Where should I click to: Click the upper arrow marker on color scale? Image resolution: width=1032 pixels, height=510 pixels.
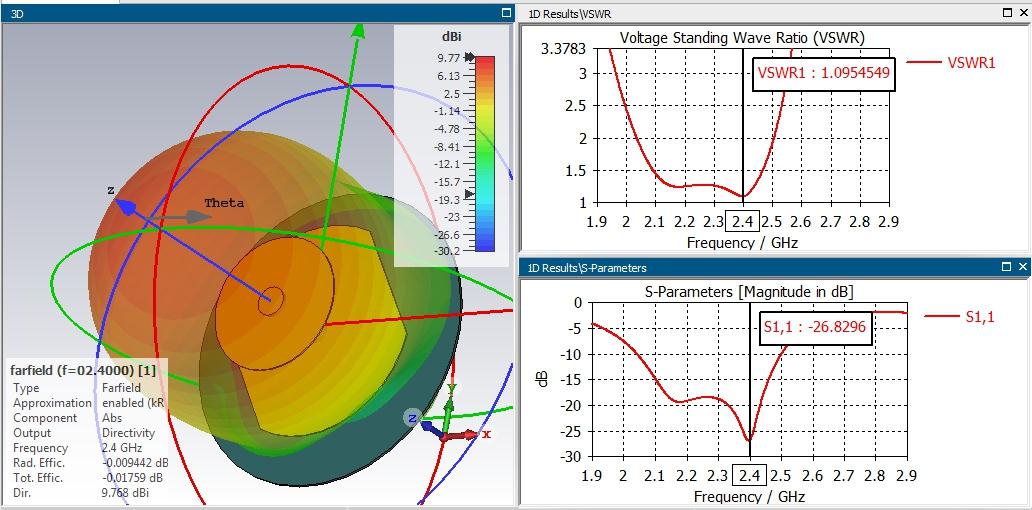tap(469, 58)
